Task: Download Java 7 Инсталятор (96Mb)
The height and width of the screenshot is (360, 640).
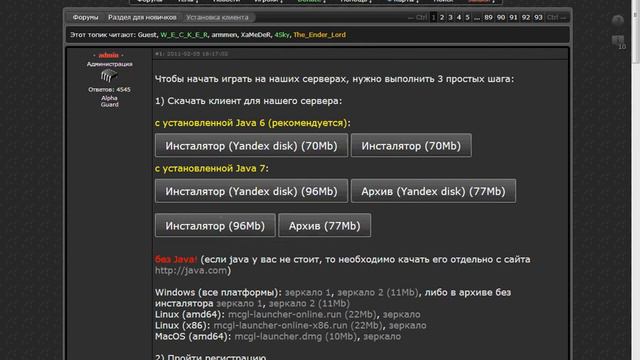Action: pos(215,225)
